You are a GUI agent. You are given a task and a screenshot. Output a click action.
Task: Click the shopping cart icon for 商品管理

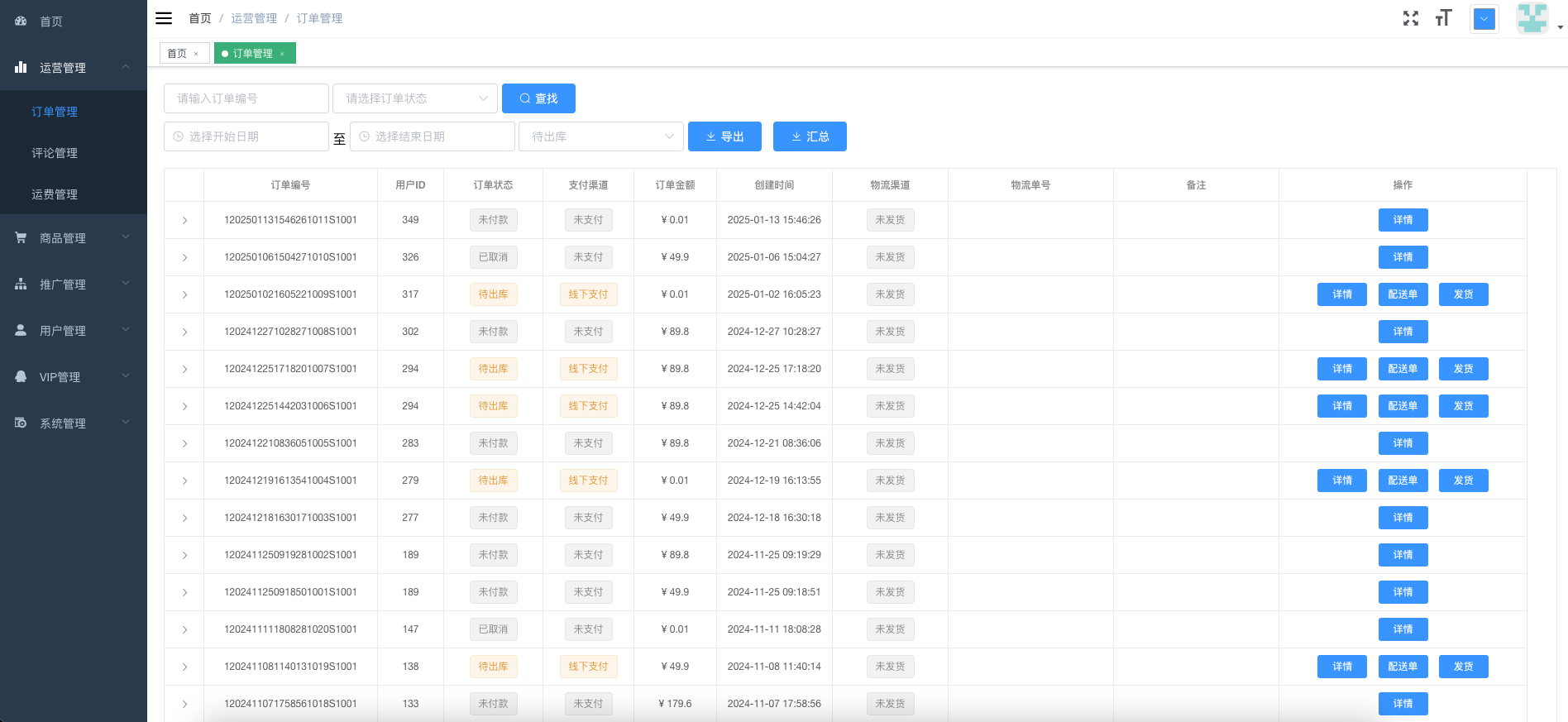tap(21, 237)
